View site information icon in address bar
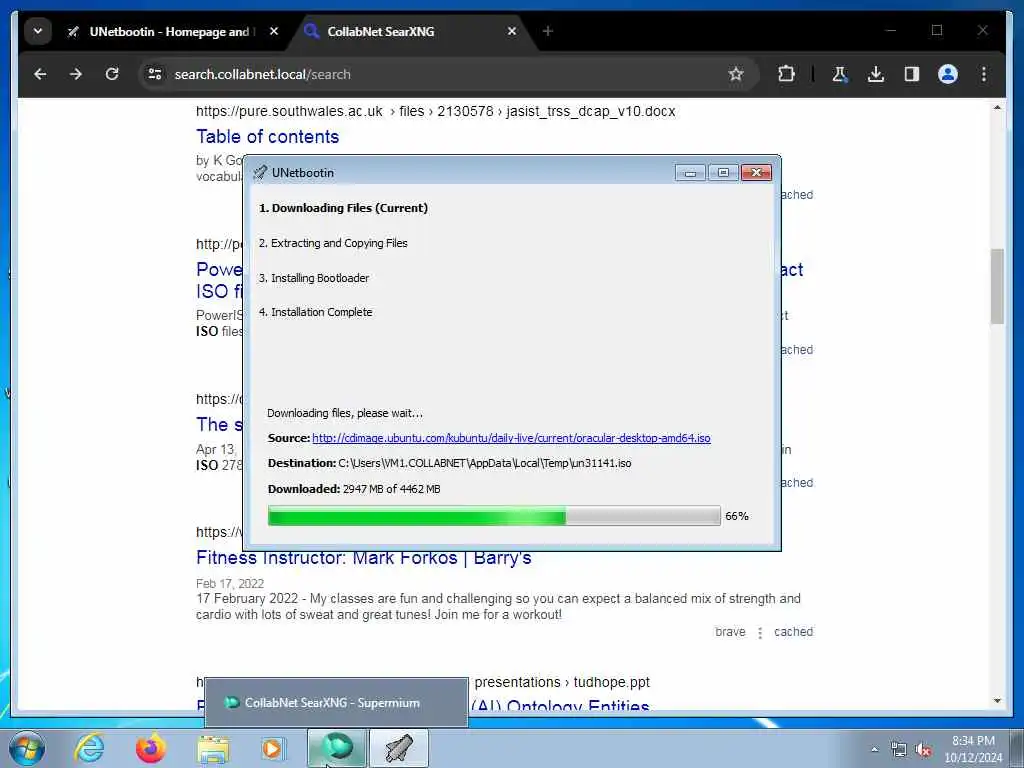The height and width of the screenshot is (768, 1024). 155,74
